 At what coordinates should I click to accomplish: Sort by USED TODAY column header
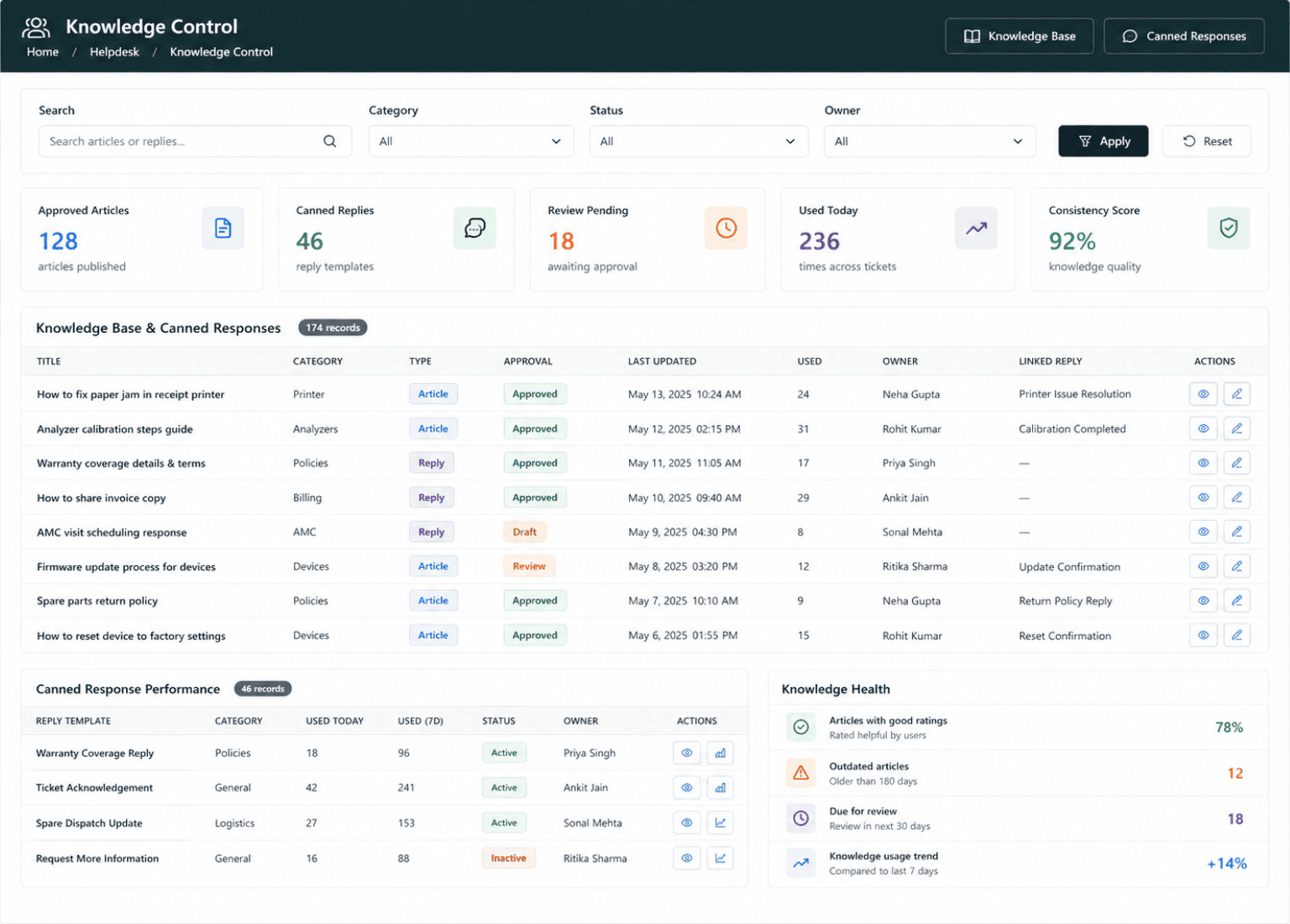334,721
